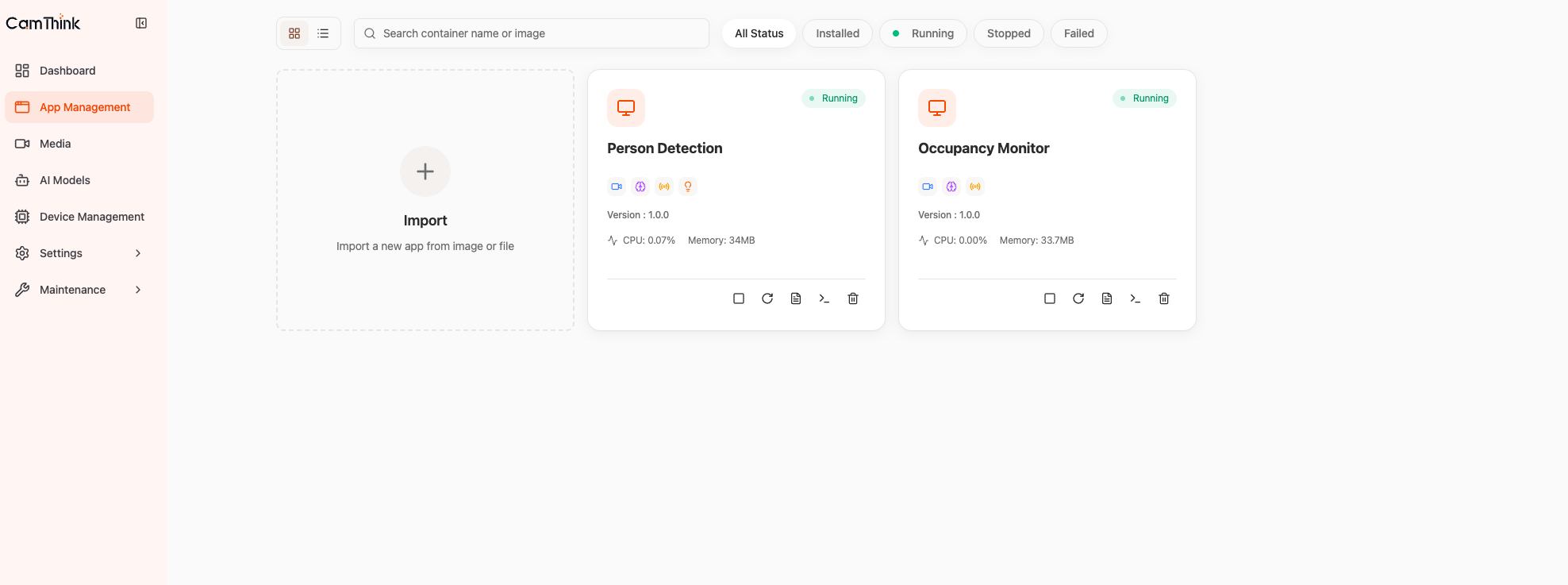Restart the Person Detection app
The height and width of the screenshot is (585, 1568).
coord(767,298)
